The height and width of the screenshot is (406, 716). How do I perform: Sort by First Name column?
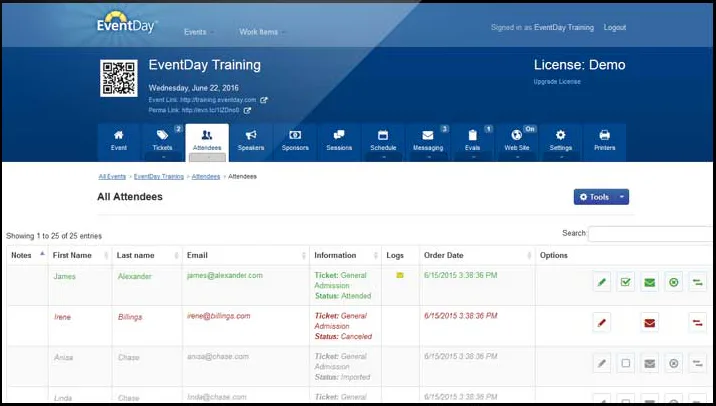click(x=80, y=255)
